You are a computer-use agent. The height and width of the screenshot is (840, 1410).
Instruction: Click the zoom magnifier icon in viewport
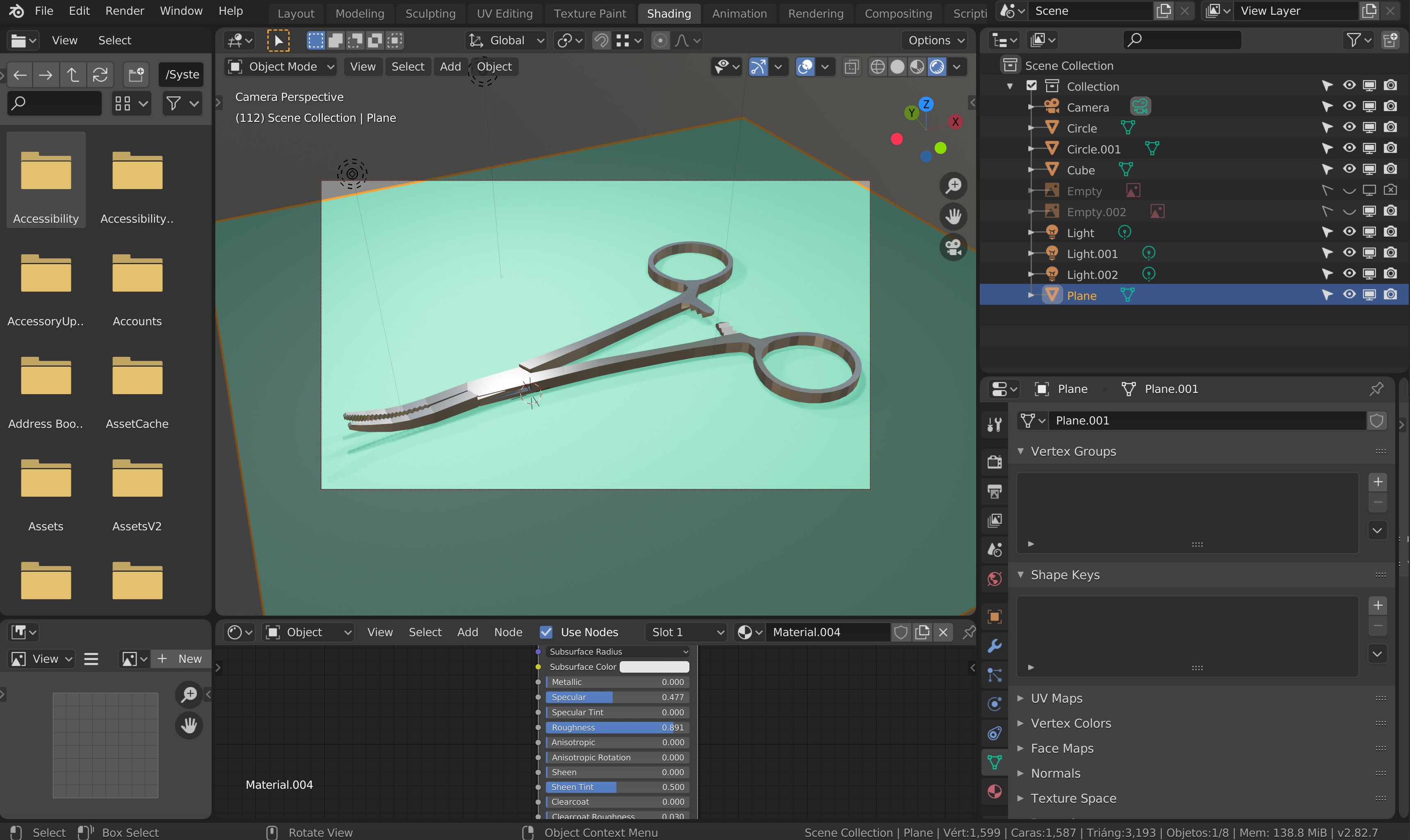[954, 186]
